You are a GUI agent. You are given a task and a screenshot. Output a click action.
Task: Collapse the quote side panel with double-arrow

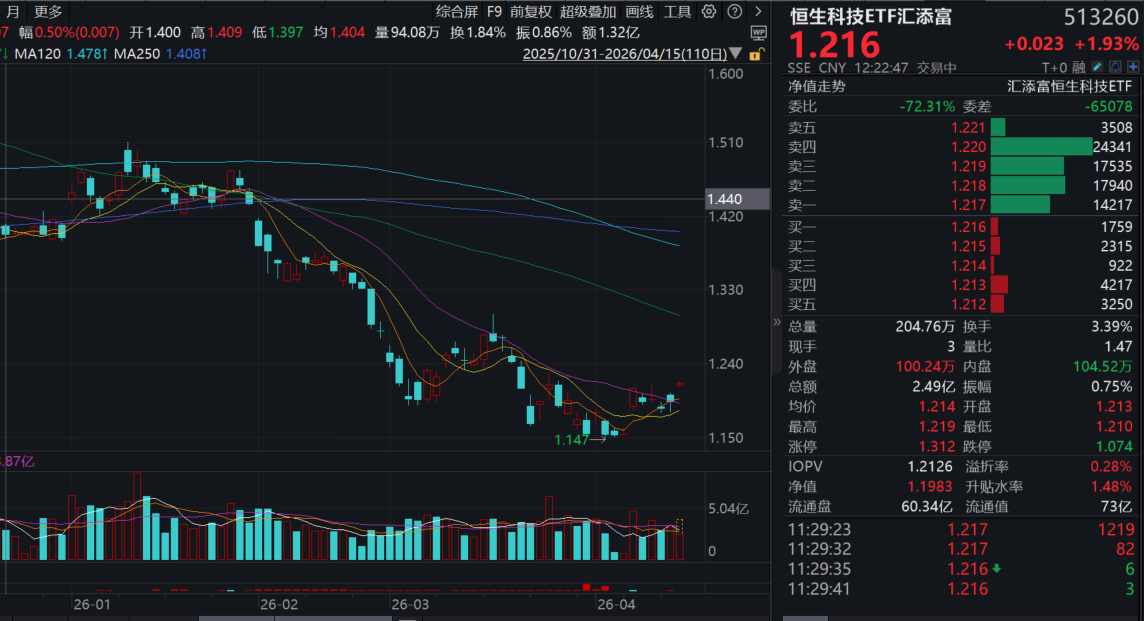(x=777, y=322)
